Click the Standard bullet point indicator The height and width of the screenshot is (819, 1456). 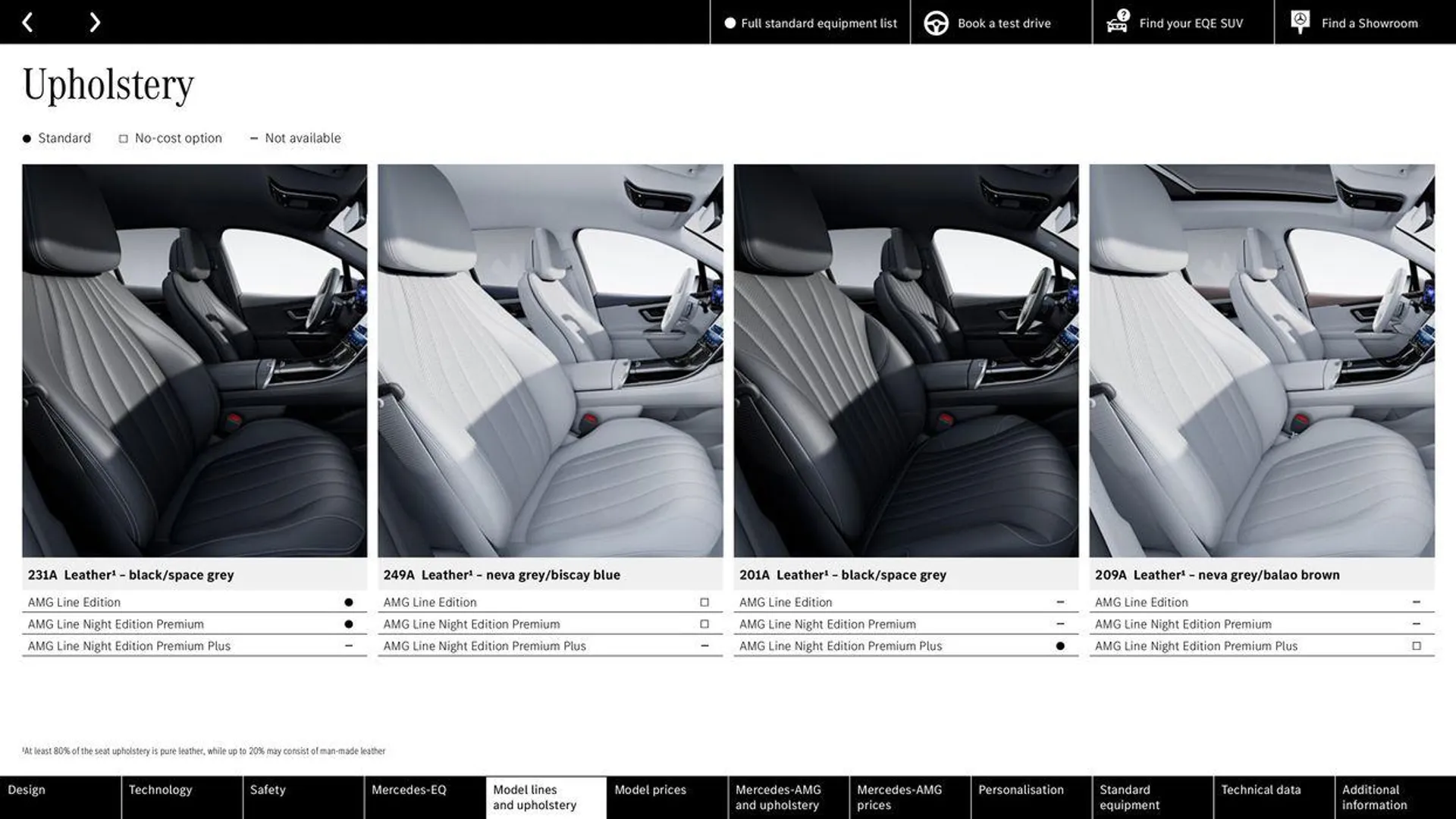(x=26, y=138)
